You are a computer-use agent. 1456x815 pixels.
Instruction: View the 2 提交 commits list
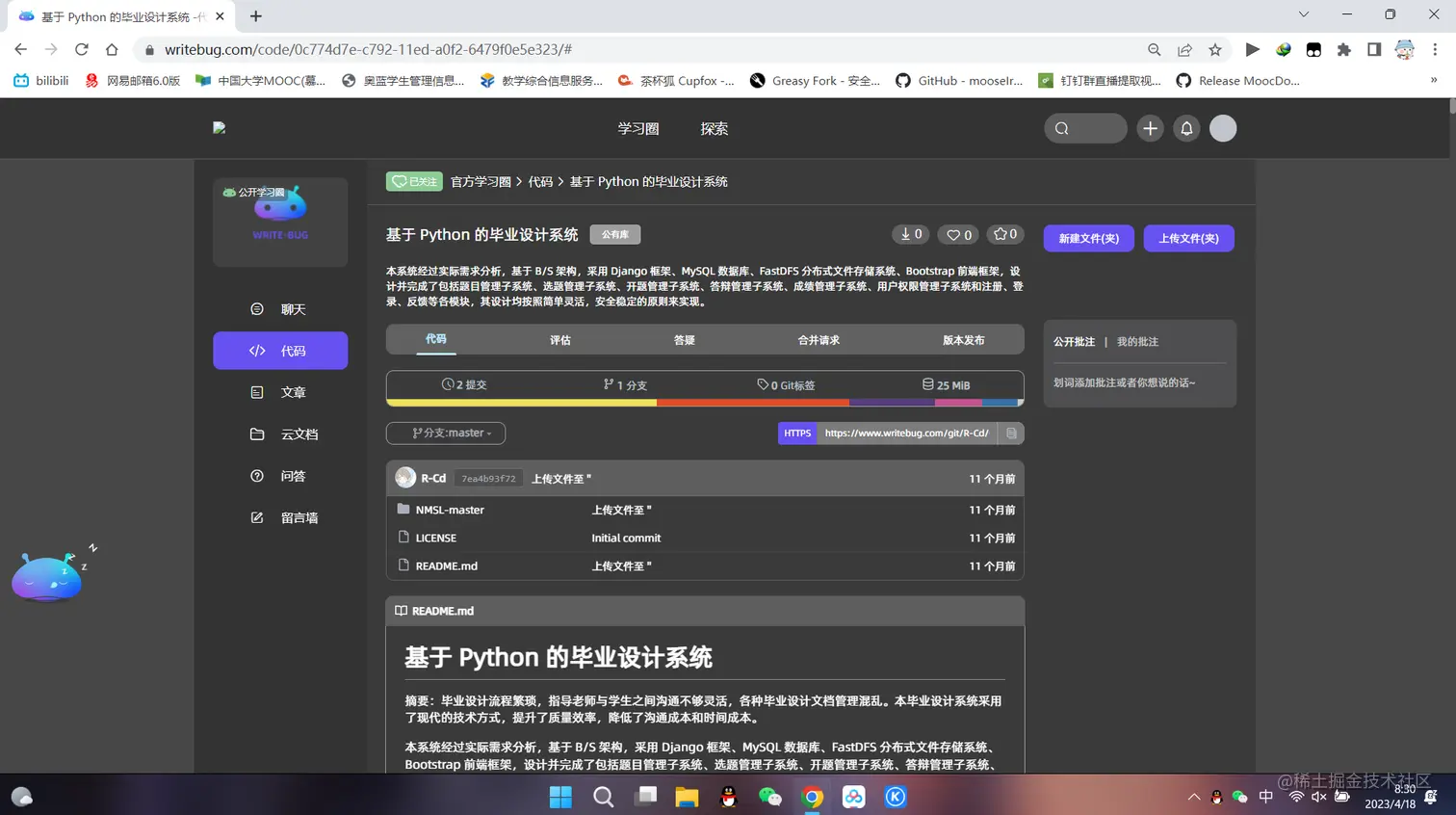pos(464,384)
